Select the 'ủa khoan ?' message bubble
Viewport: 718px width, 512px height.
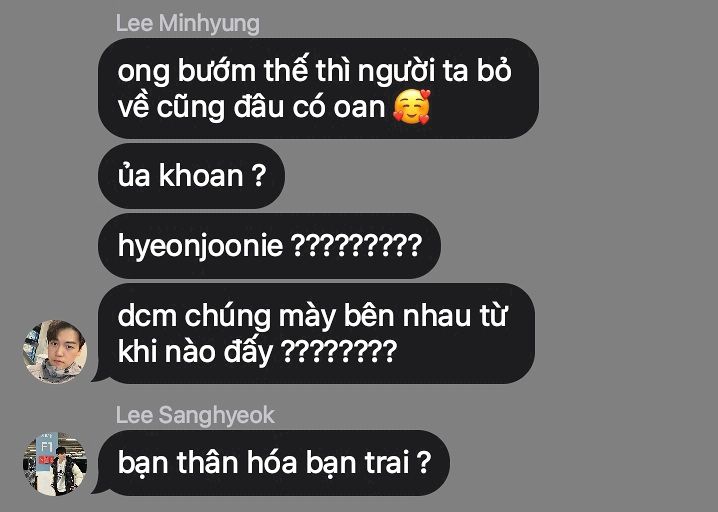tap(191, 176)
